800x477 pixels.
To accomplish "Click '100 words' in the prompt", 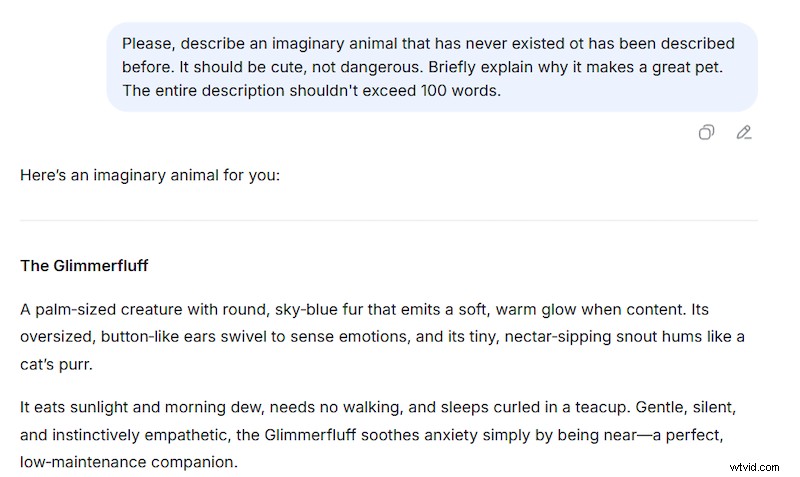I will 460,91.
